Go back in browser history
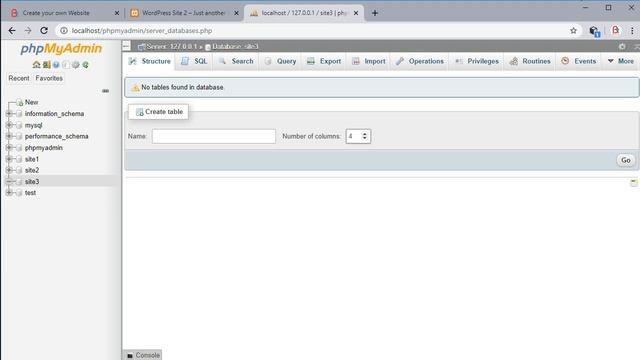 coord(12,31)
